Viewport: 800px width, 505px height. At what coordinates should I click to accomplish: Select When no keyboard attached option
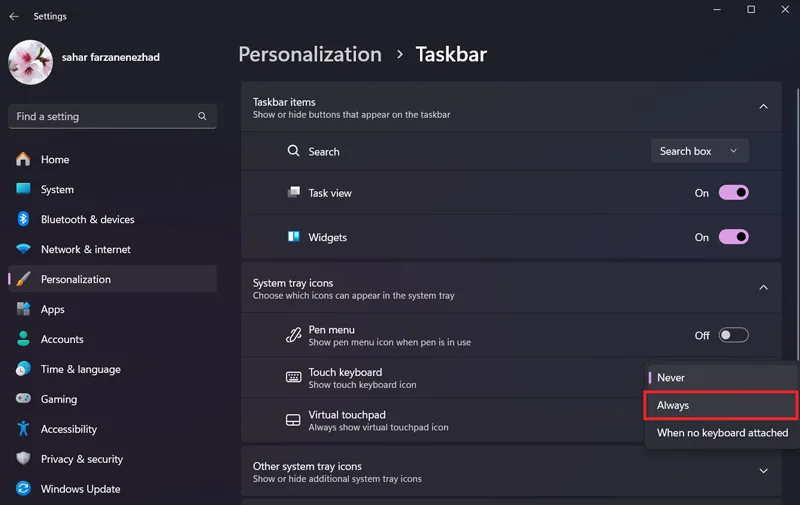pos(721,433)
